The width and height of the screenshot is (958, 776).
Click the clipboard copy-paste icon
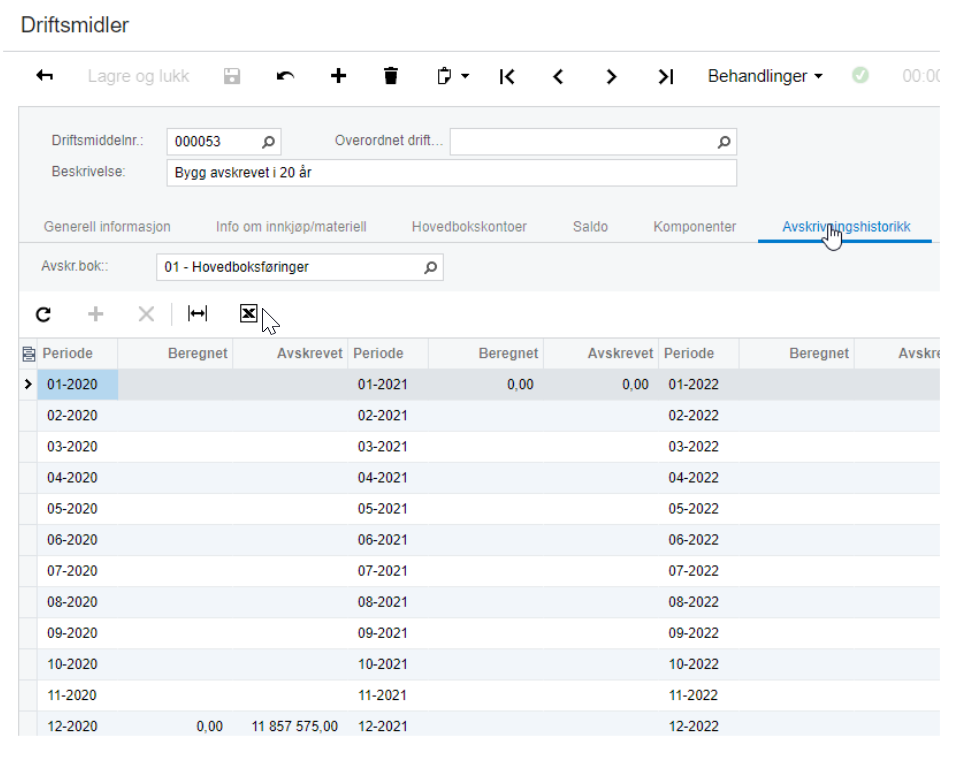(x=445, y=76)
